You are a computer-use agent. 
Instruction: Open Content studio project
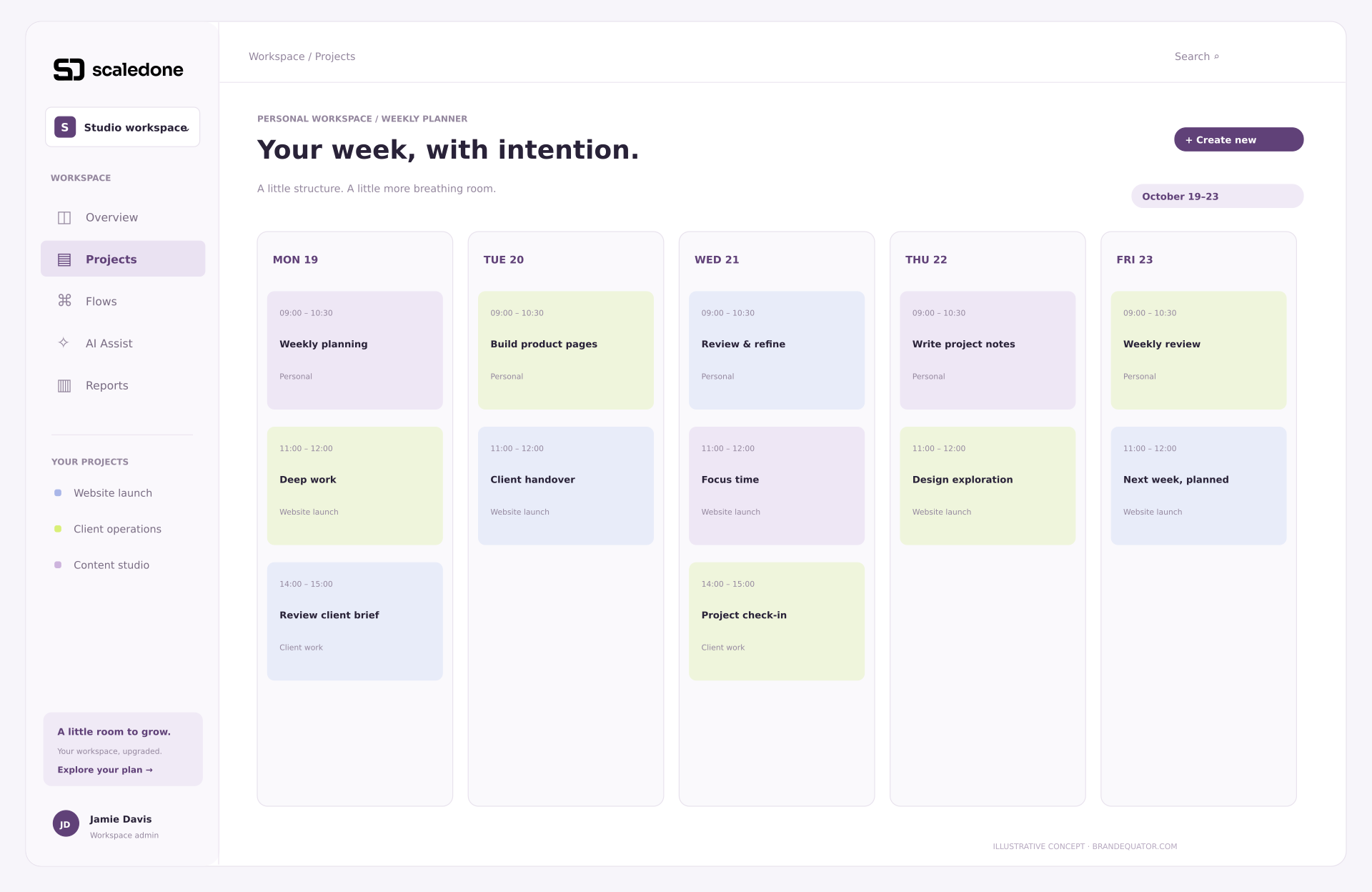pyautogui.click(x=111, y=565)
